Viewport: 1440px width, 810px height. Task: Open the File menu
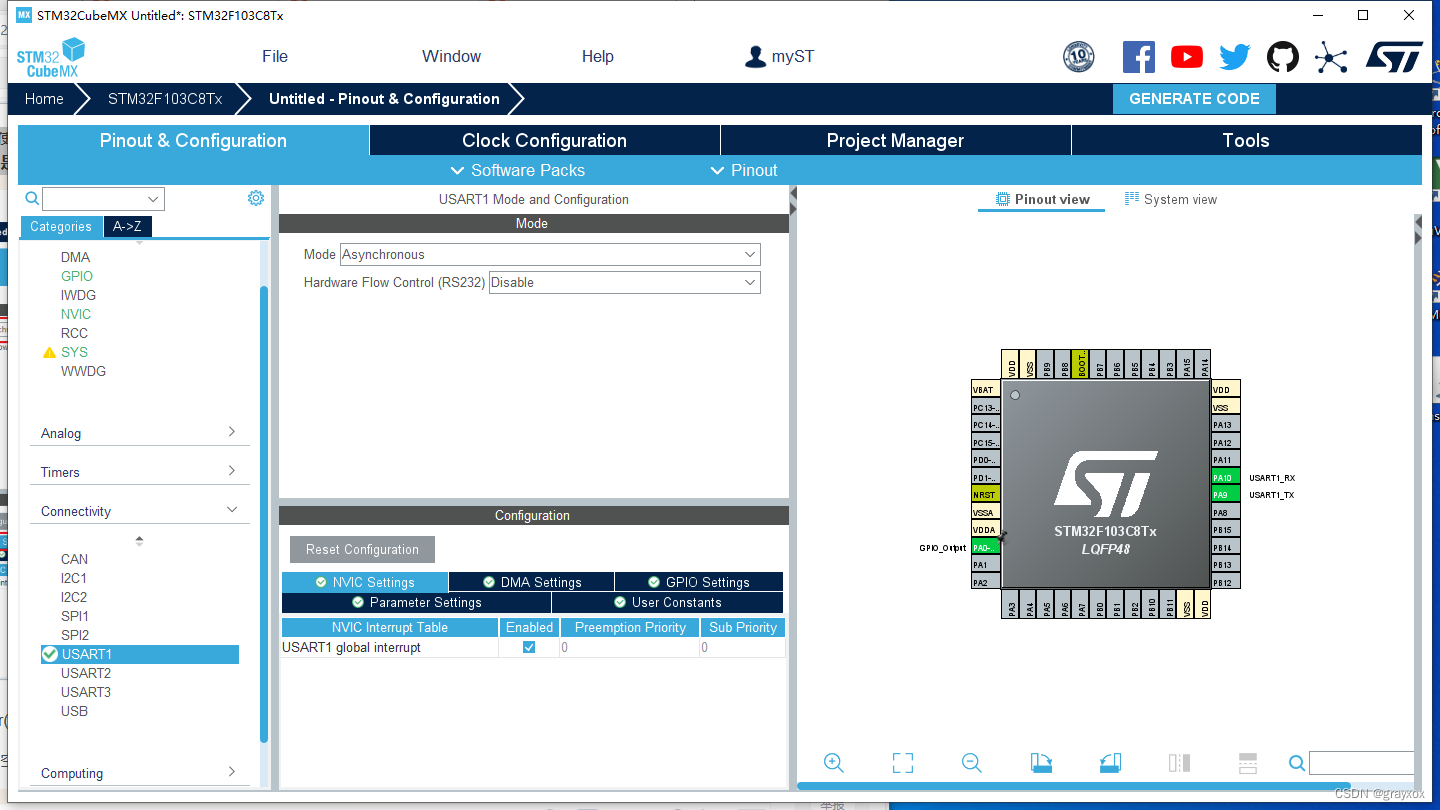pos(275,57)
